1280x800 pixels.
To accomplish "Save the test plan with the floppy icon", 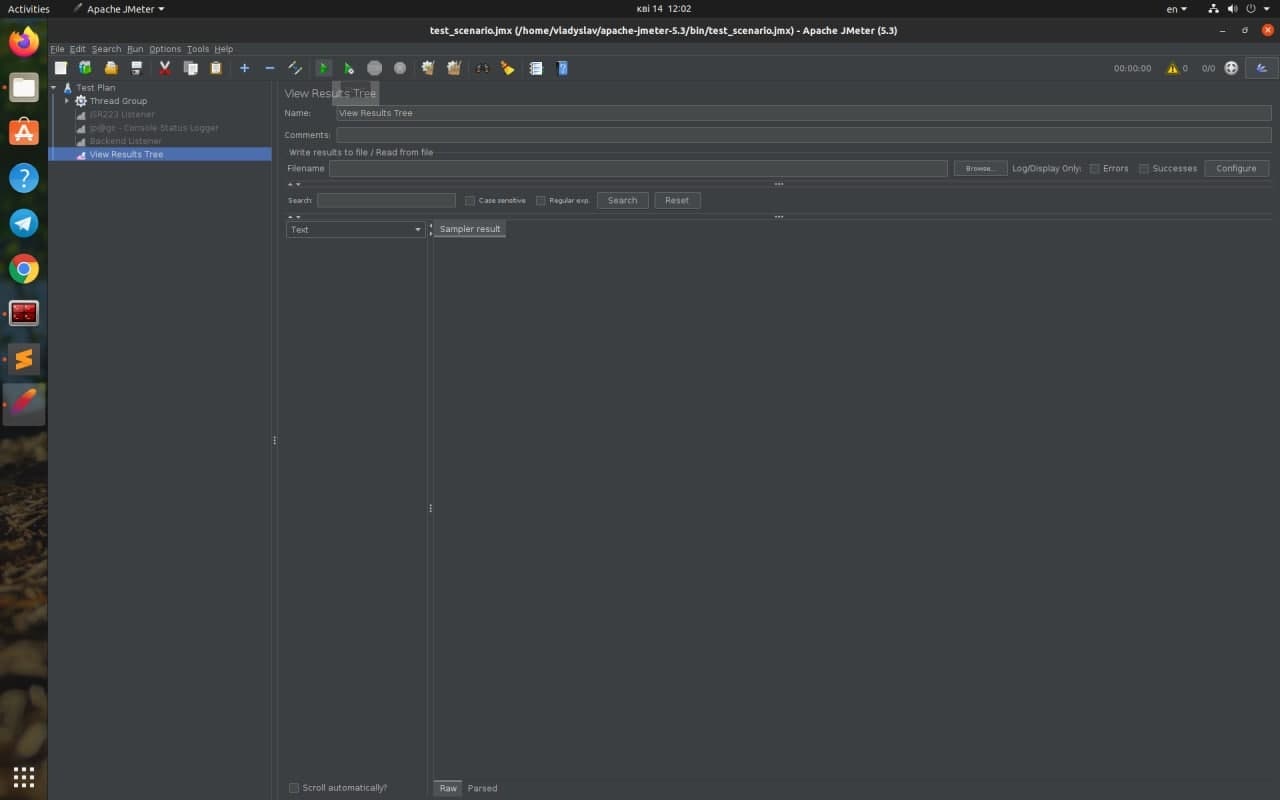I will click(x=137, y=68).
